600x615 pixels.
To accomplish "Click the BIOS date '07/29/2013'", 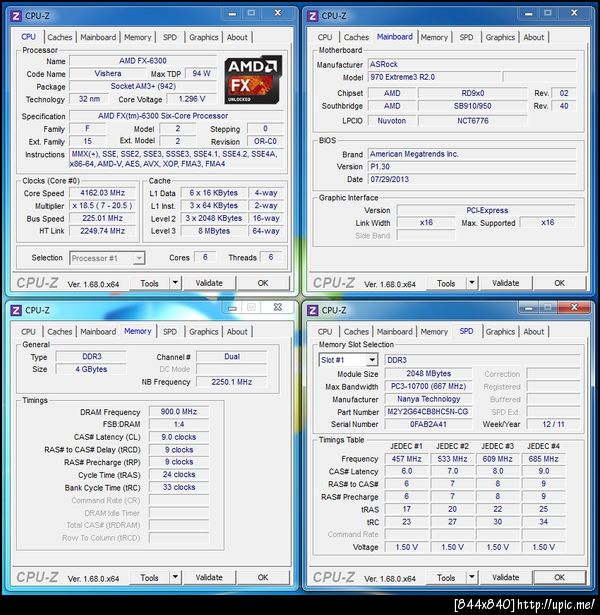I will click(x=472, y=179).
